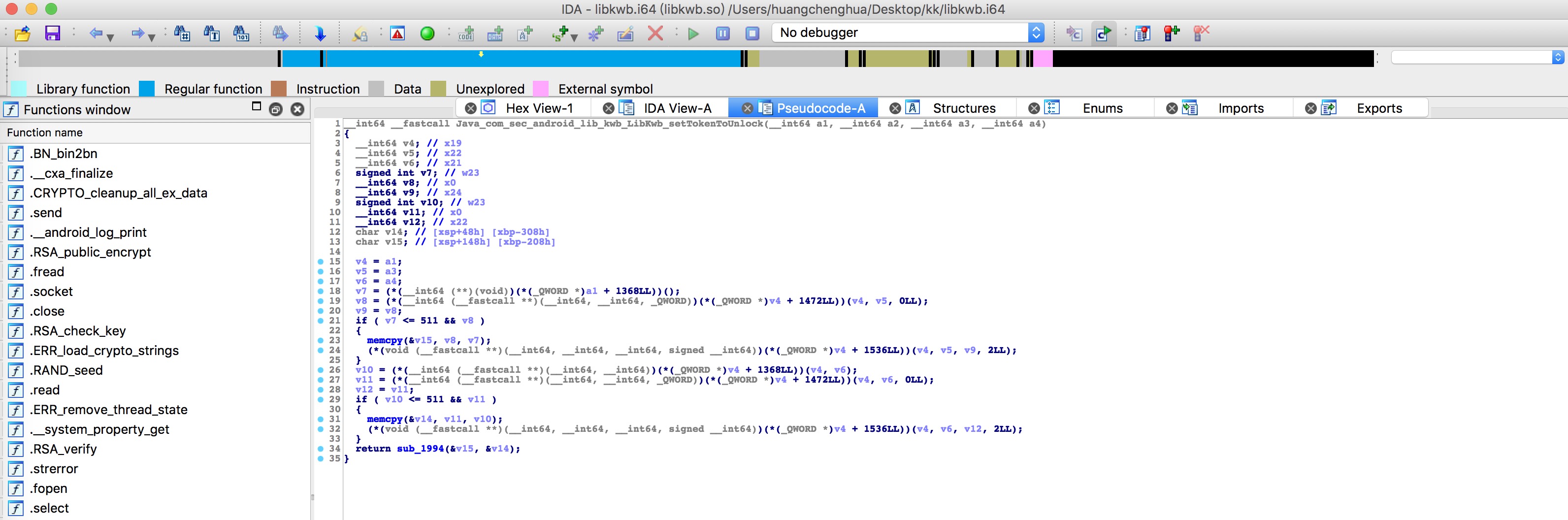Open the Enums tab
The width and height of the screenshot is (1568, 520).
coord(1102,108)
